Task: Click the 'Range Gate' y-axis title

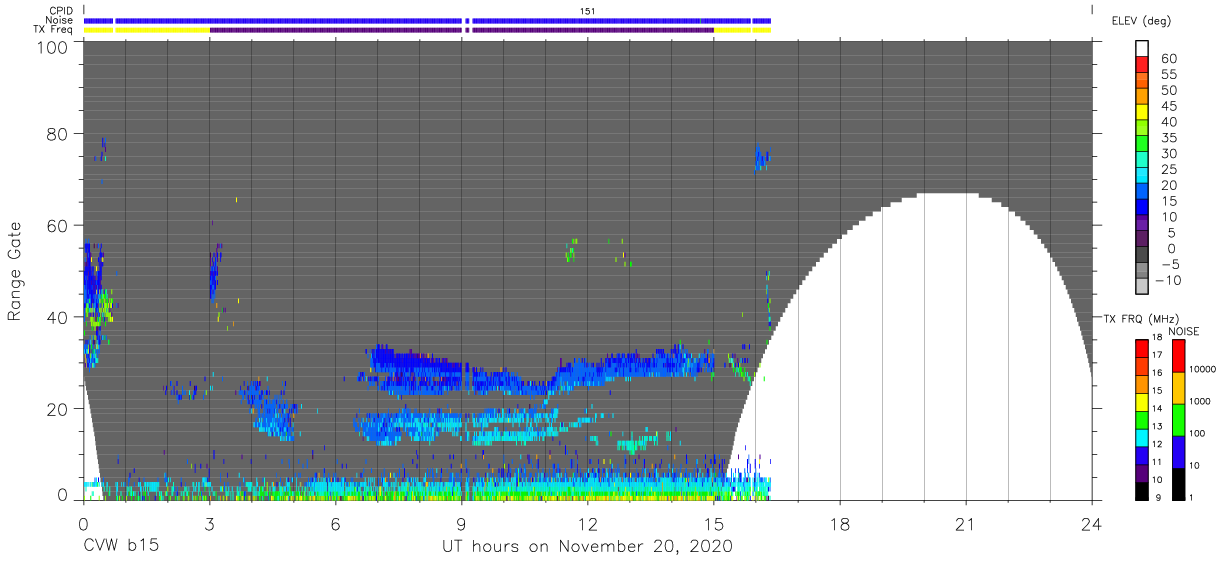Action: [16, 270]
